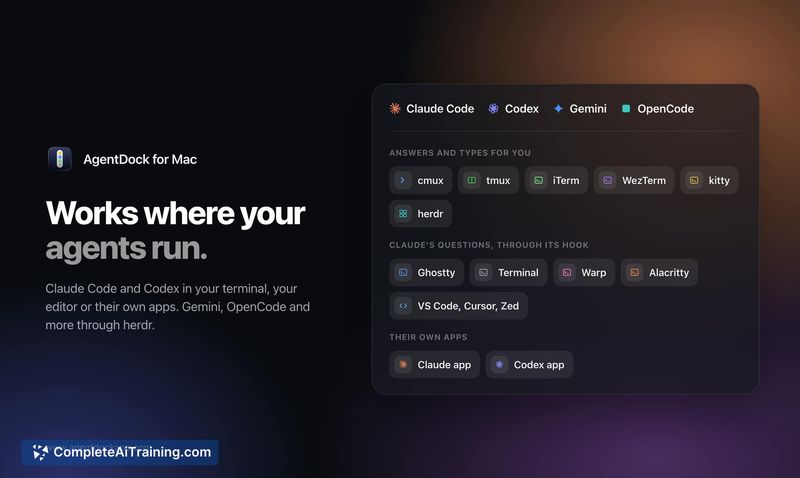
Task: Click the CompleteAiTraining logo icon
Action: click(40, 452)
